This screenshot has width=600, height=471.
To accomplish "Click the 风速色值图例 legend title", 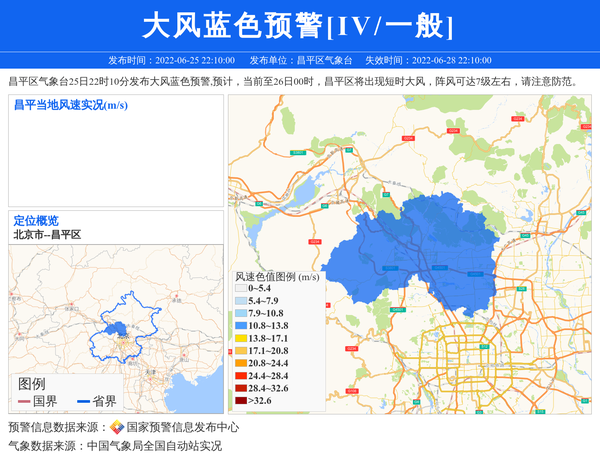I will pyautogui.click(x=277, y=275).
